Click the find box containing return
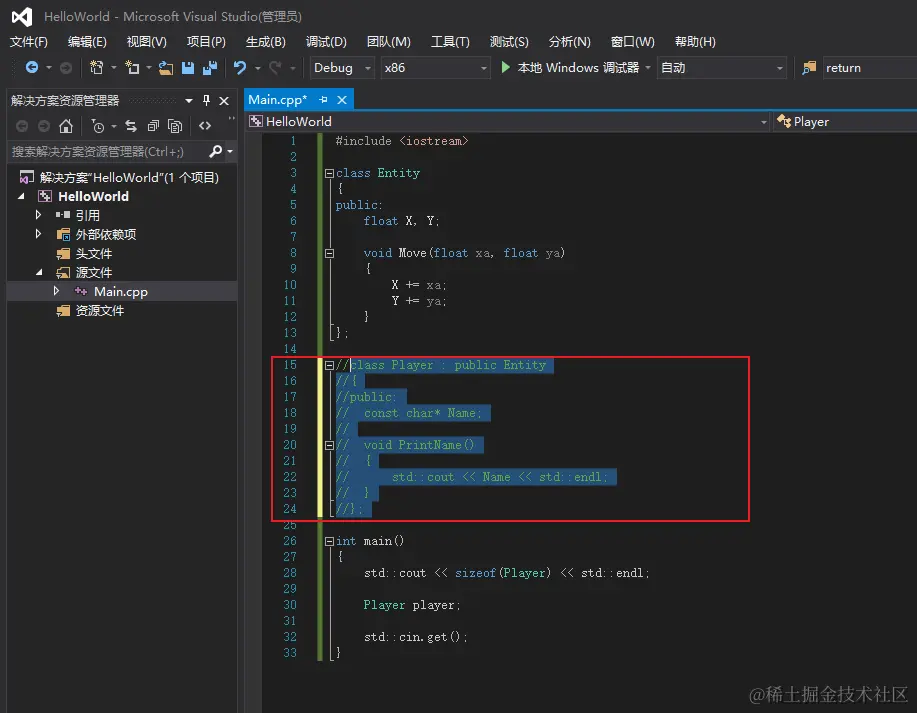The height and width of the screenshot is (713, 917). [x=869, y=68]
